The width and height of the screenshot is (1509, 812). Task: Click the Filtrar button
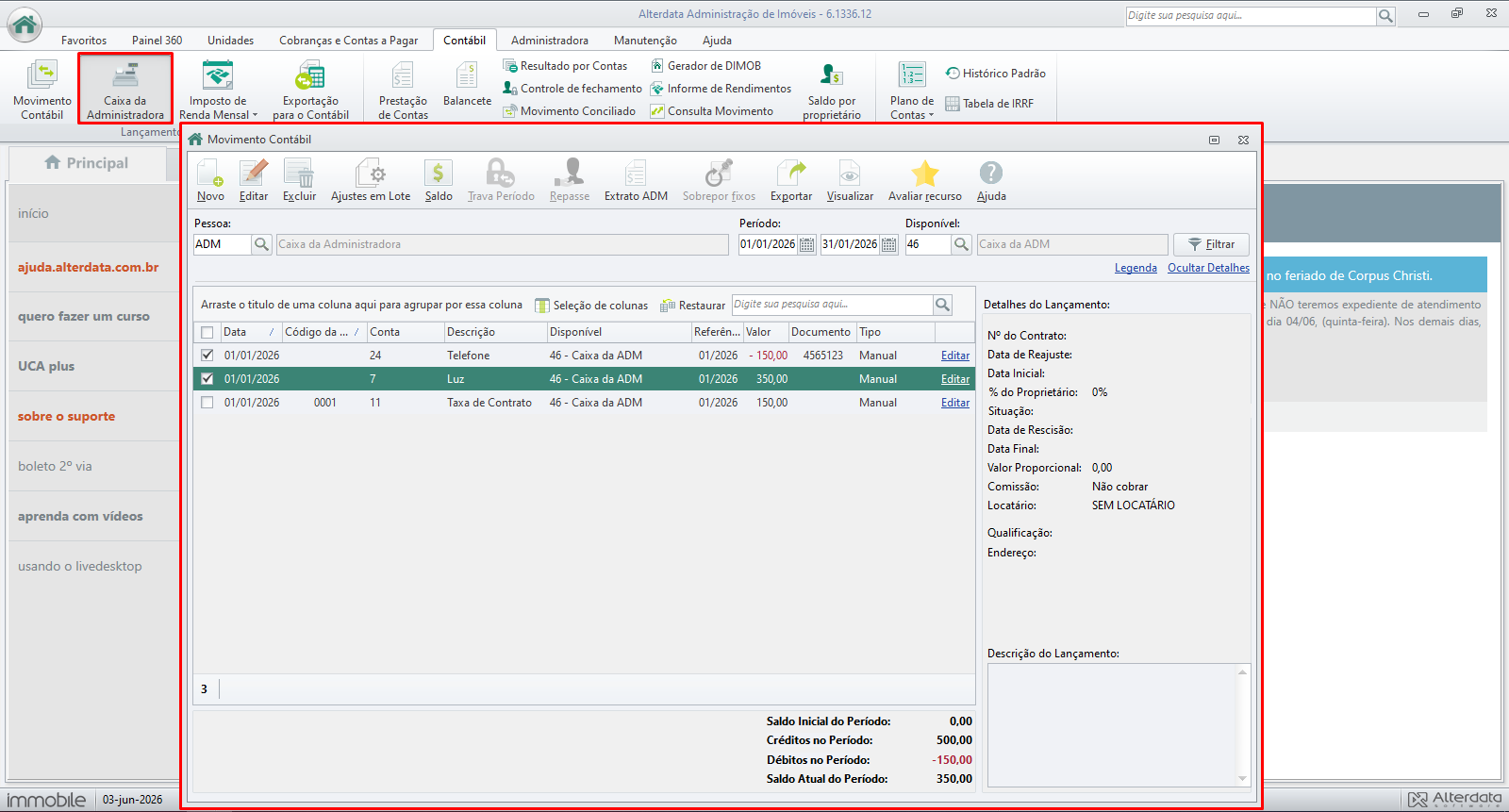[1211, 244]
